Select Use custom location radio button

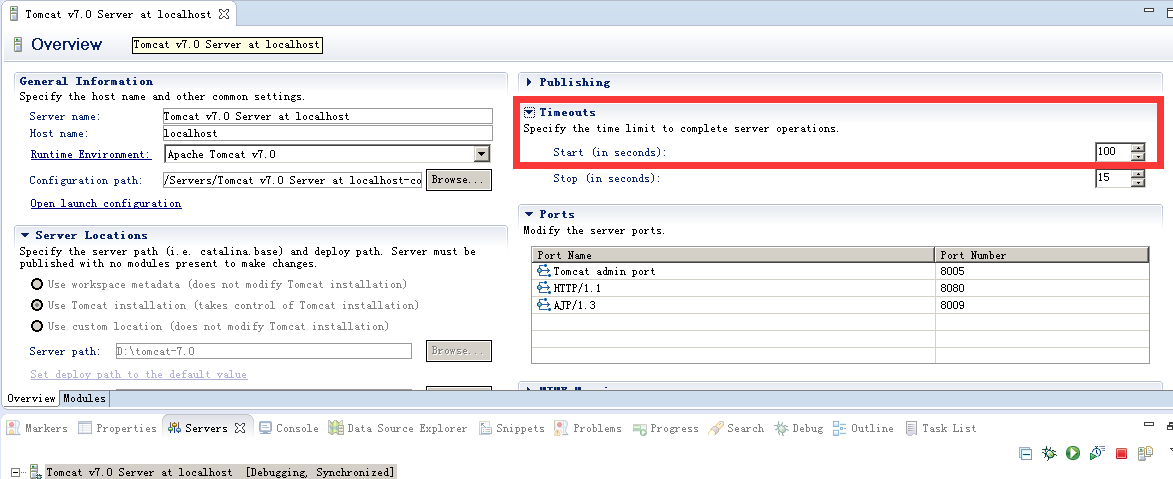[37, 326]
